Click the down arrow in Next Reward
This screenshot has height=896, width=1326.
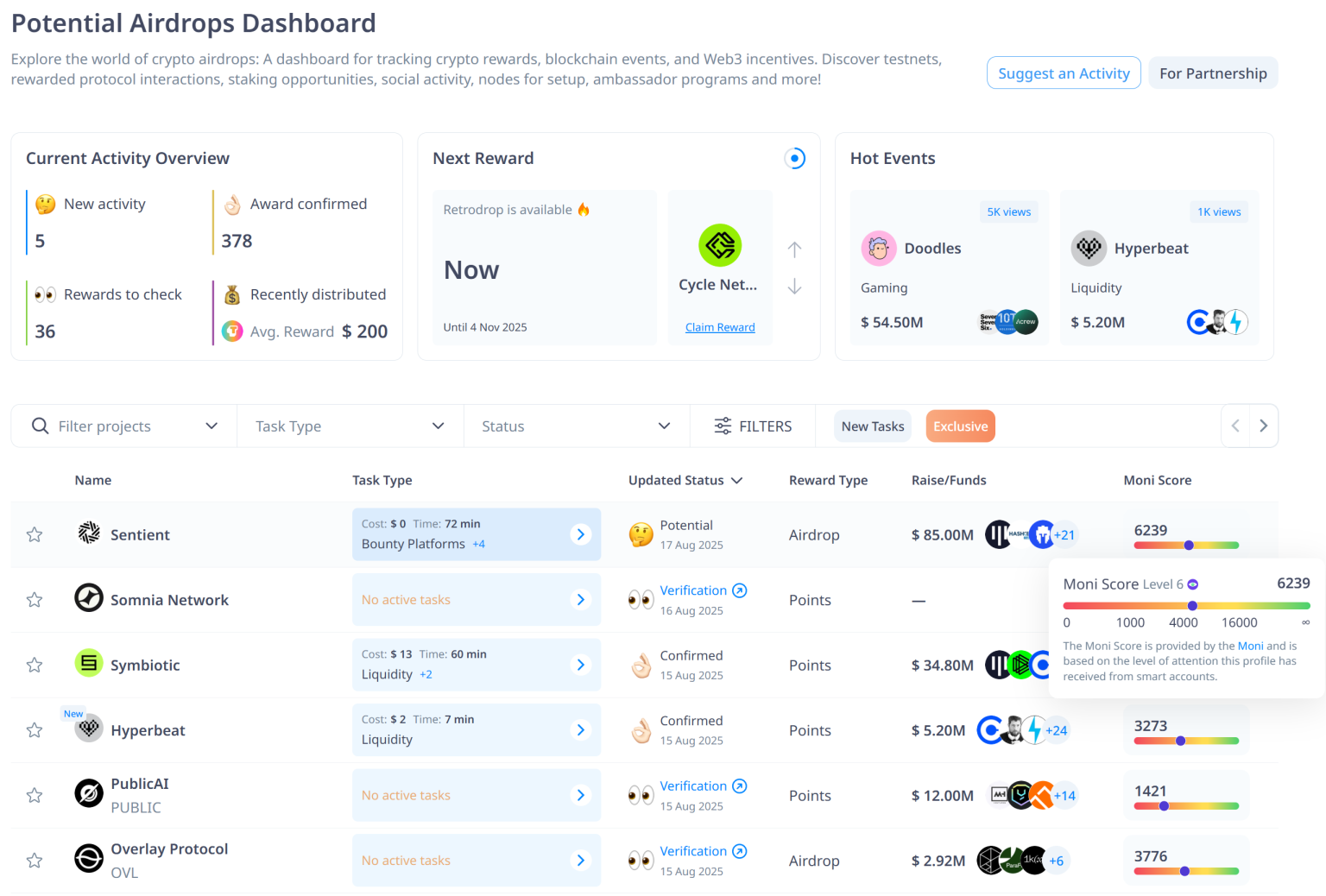click(794, 287)
